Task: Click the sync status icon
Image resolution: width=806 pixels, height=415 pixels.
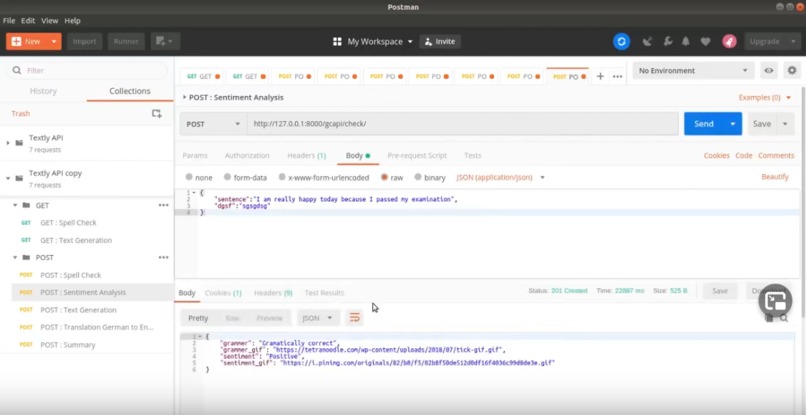Action: [x=621, y=42]
